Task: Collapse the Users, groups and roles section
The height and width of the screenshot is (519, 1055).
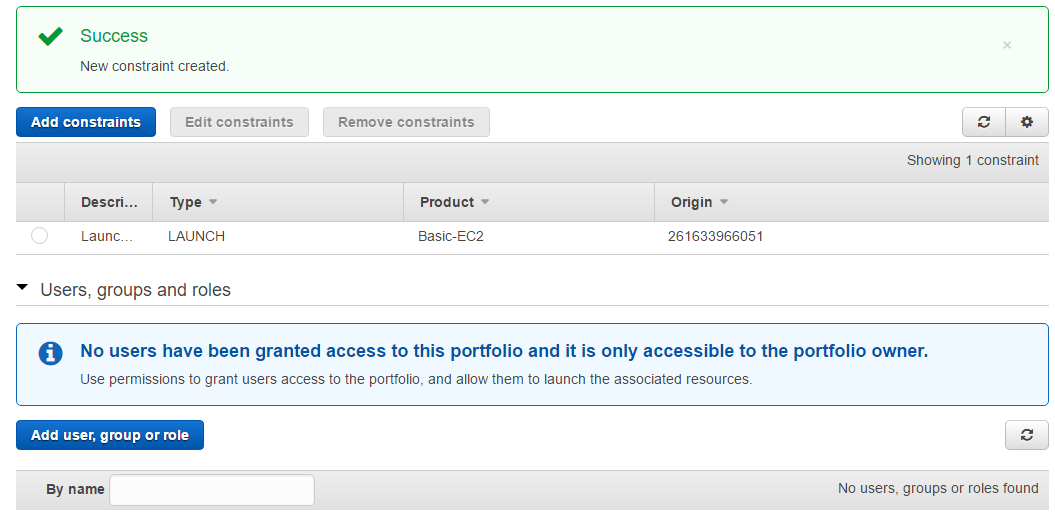Action: [23, 289]
